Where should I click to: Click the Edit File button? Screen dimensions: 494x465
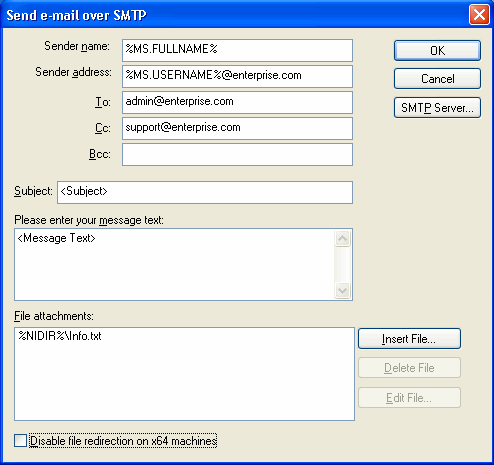click(409, 398)
